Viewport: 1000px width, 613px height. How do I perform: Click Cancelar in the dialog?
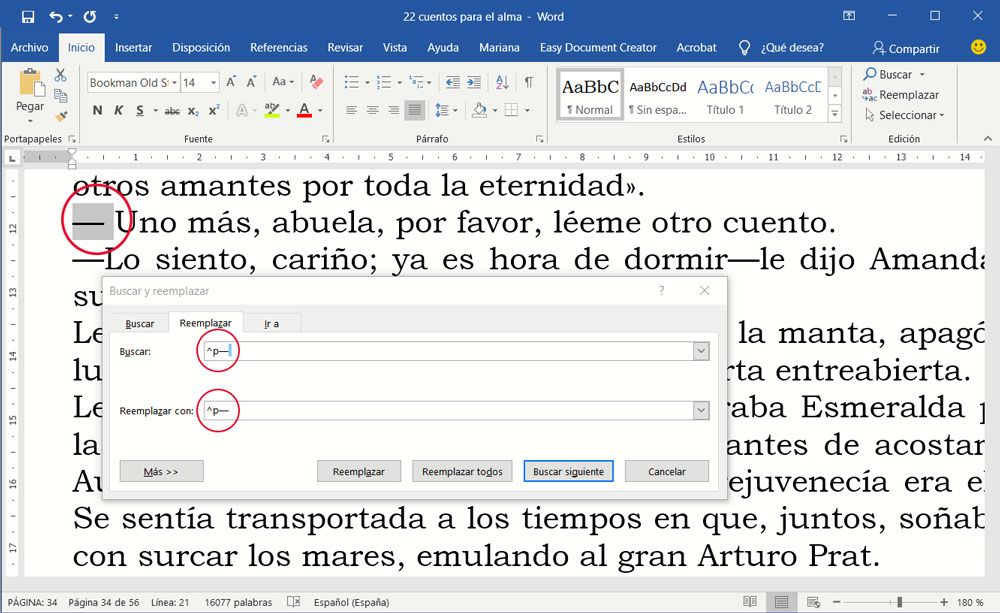click(x=666, y=471)
